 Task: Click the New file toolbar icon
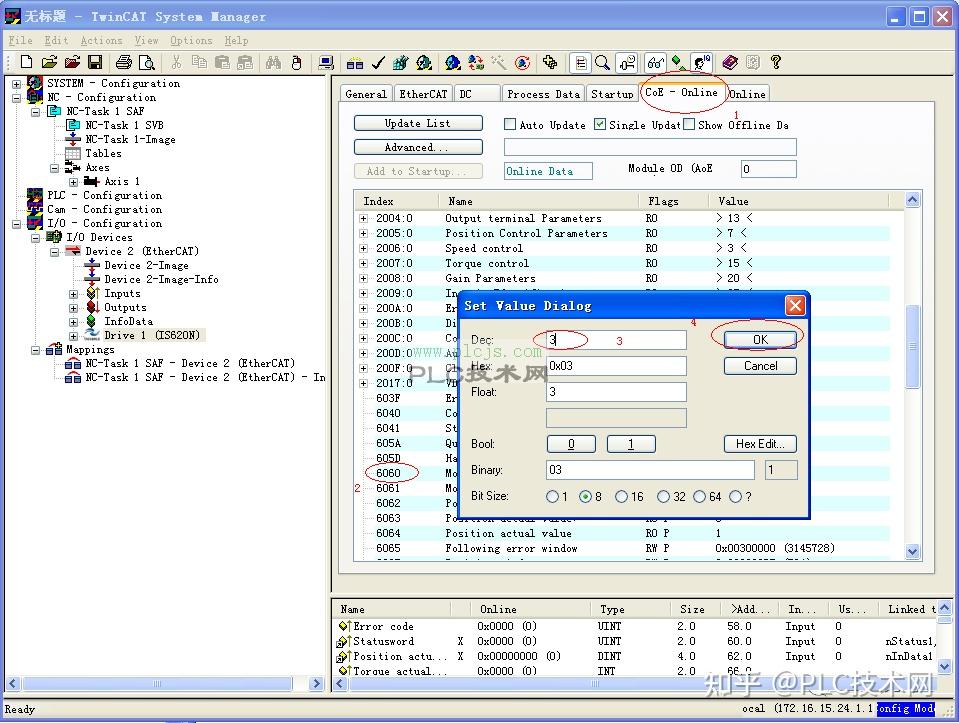pyautogui.click(x=27, y=63)
